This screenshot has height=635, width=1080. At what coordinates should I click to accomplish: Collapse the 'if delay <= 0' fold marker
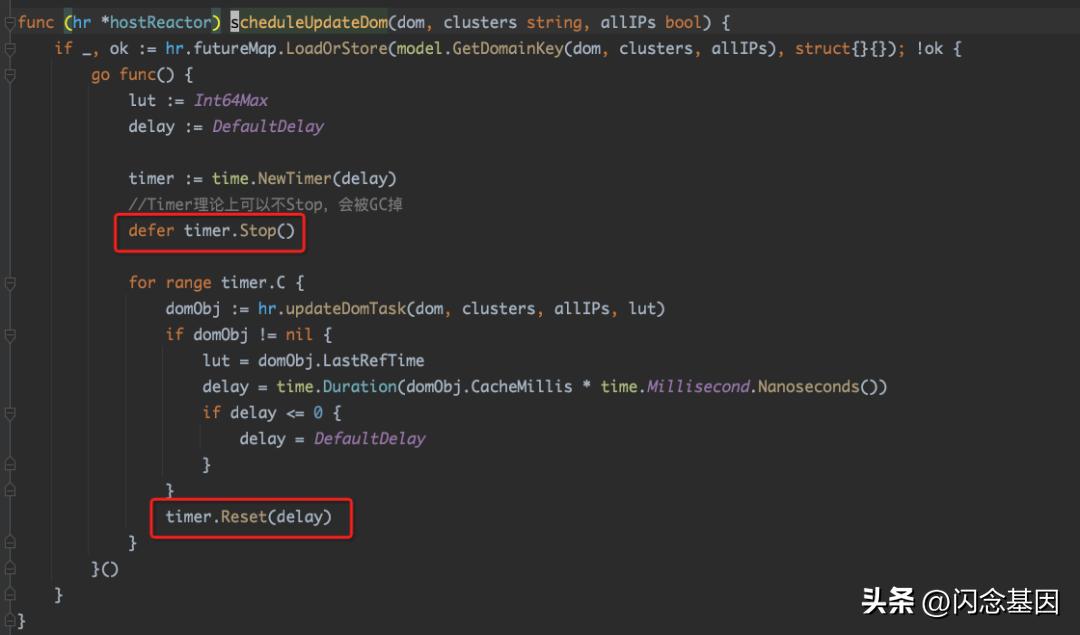[10, 413]
